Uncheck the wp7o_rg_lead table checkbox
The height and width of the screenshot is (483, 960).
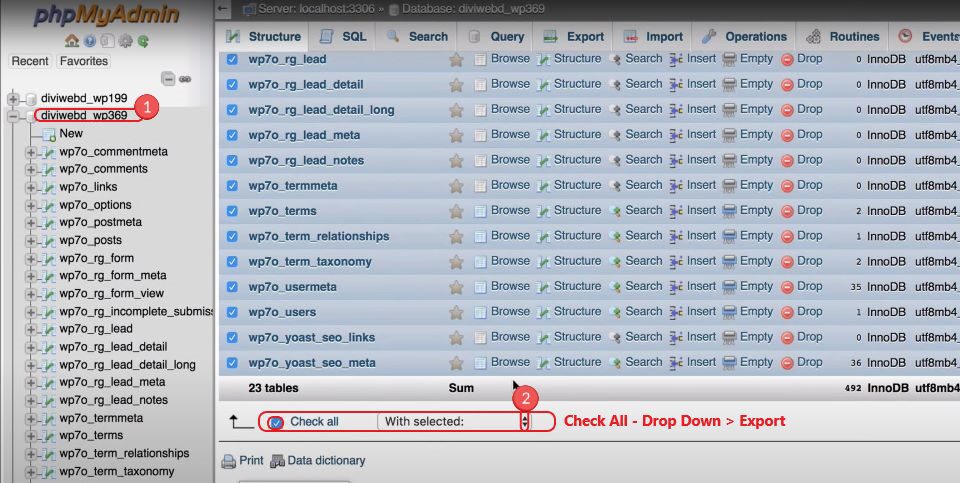[x=232, y=59]
